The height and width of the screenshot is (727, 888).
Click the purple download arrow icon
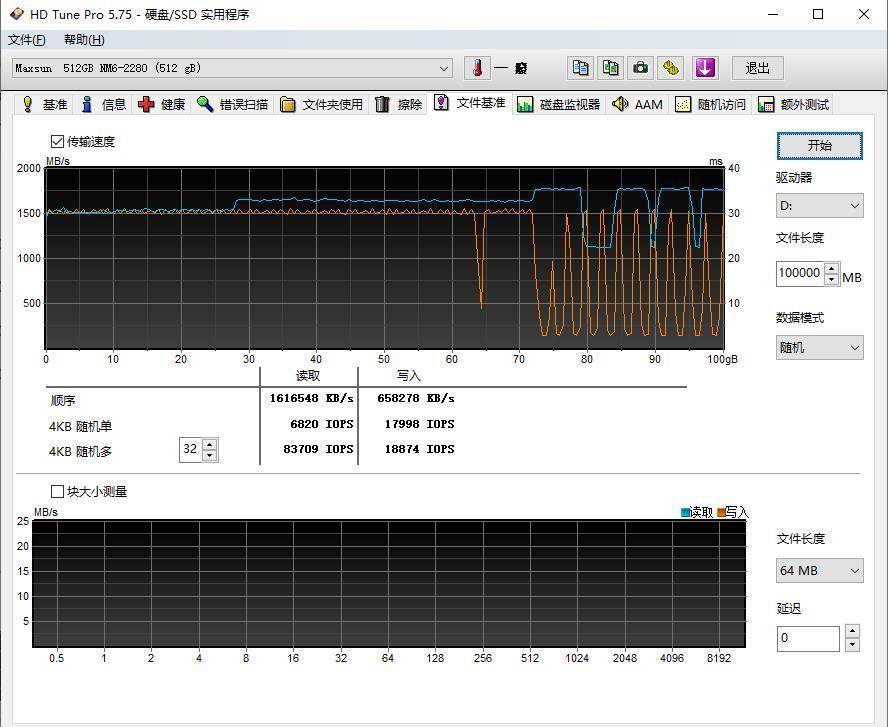pos(705,68)
